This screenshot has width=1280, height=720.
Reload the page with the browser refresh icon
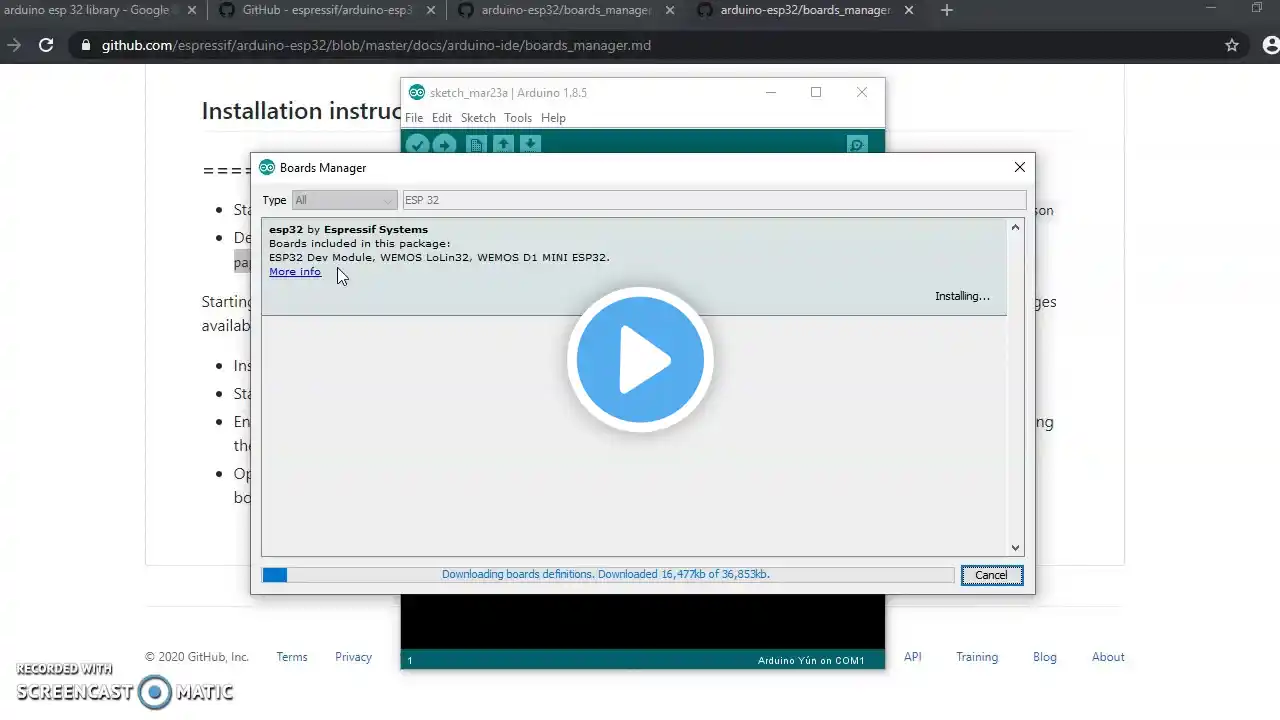[46, 45]
